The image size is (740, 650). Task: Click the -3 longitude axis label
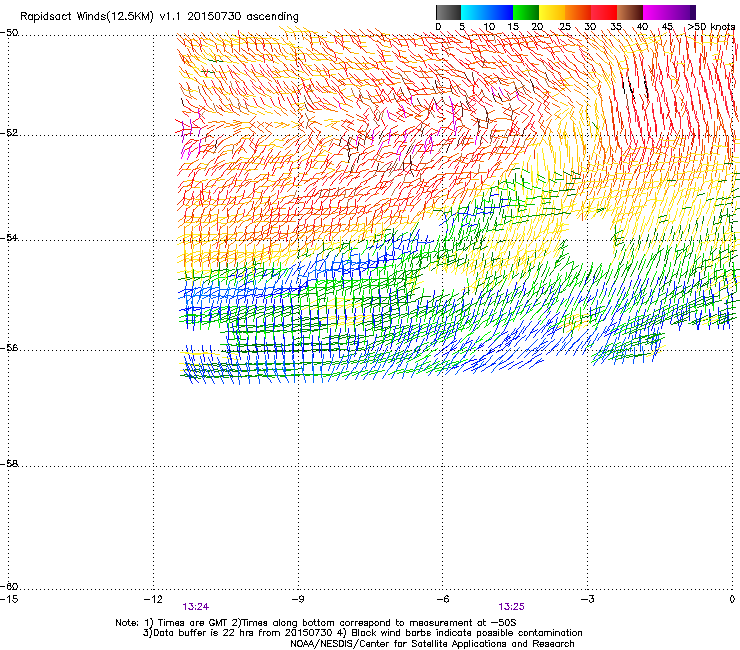[x=587, y=599]
